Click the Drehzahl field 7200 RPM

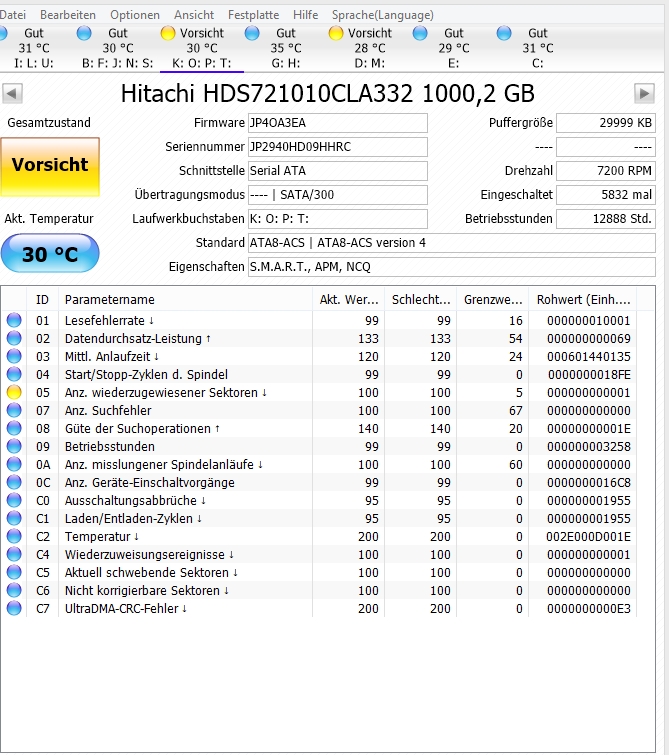pyautogui.click(x=606, y=171)
